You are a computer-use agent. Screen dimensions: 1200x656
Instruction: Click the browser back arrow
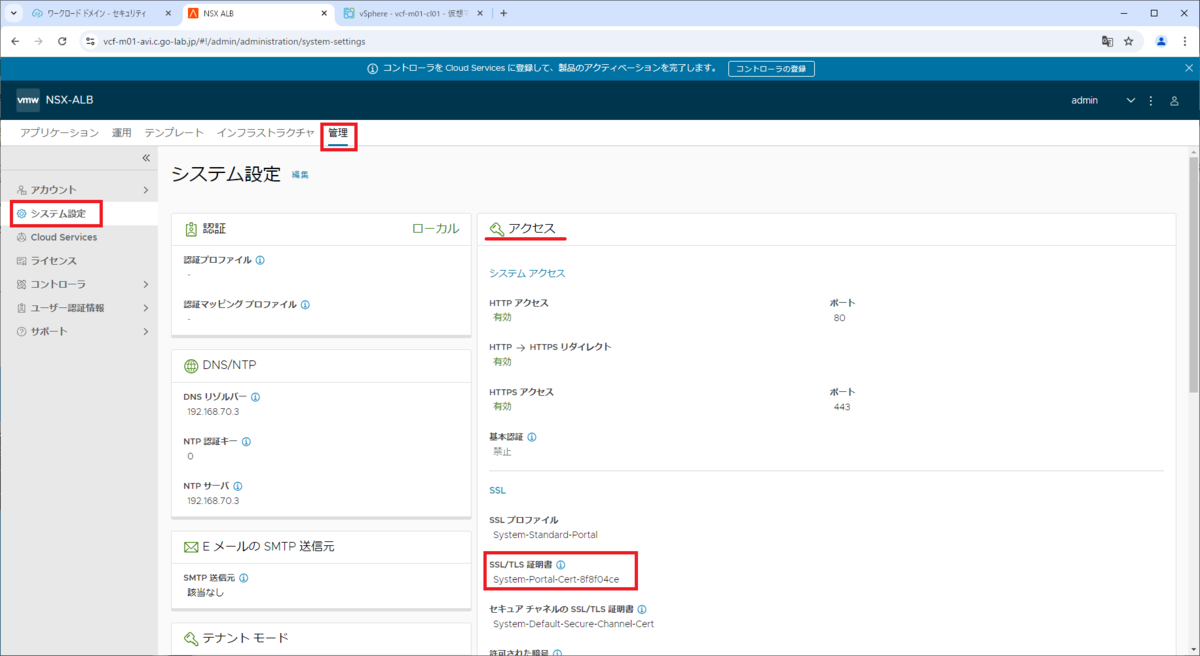point(15,41)
